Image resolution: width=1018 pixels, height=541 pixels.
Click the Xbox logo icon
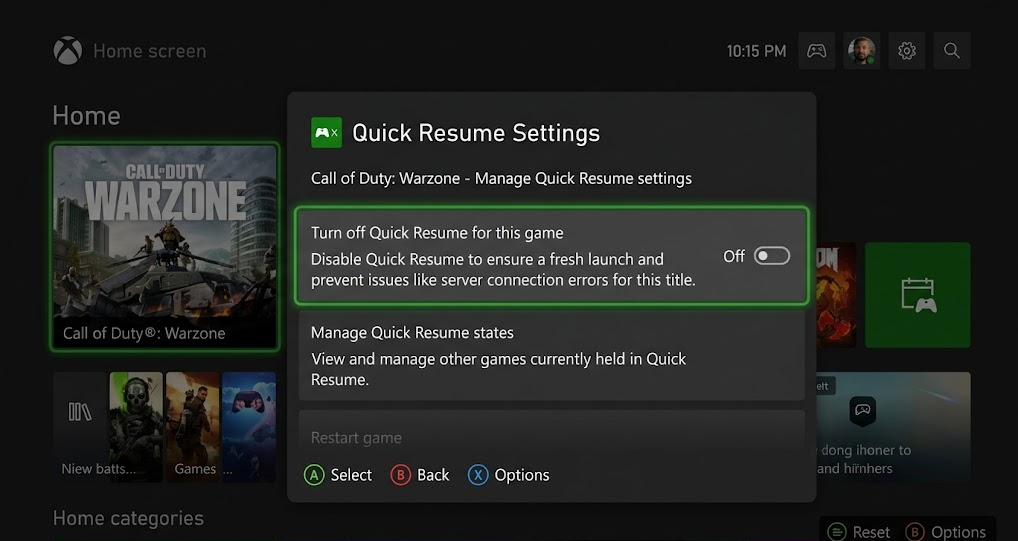click(x=68, y=51)
